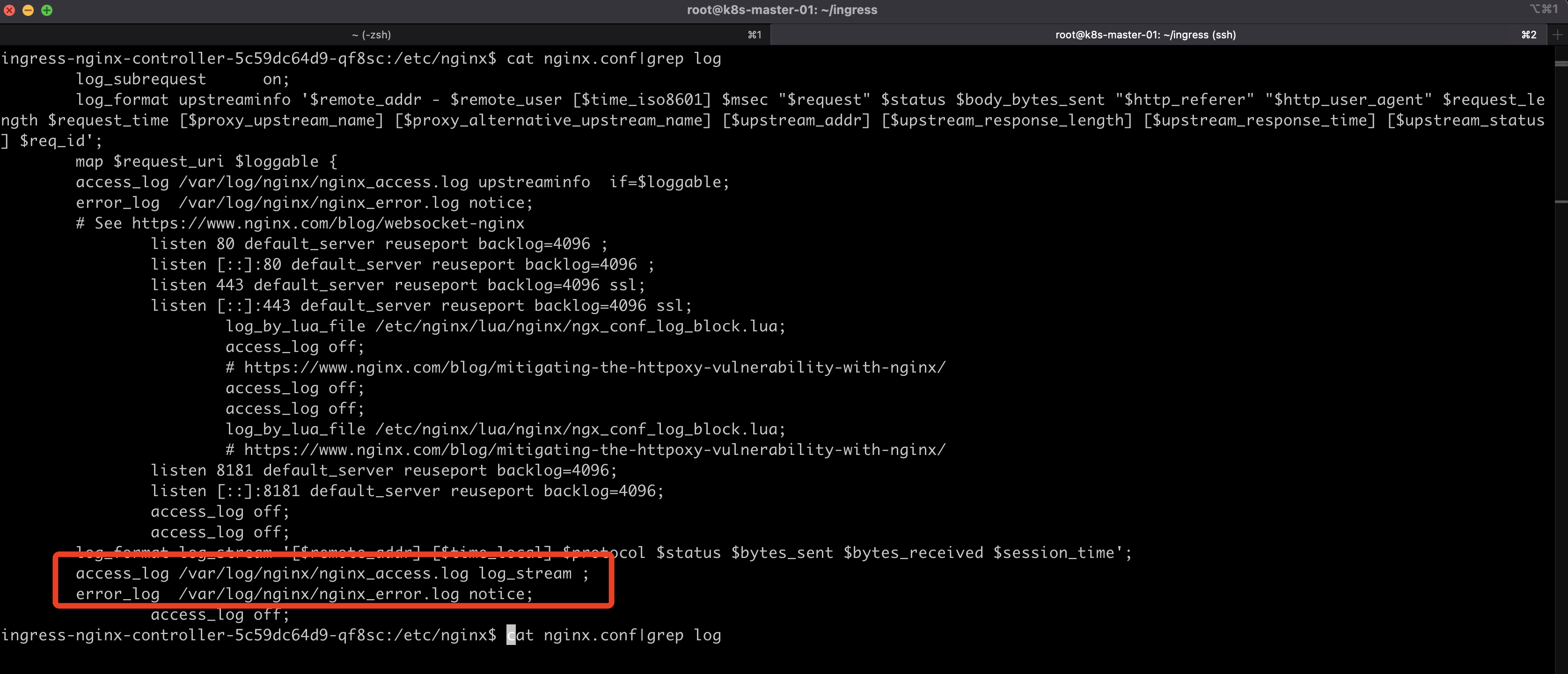Click the yellow minimize traffic light button
Image resolution: width=1568 pixels, height=674 pixels.
[x=28, y=10]
